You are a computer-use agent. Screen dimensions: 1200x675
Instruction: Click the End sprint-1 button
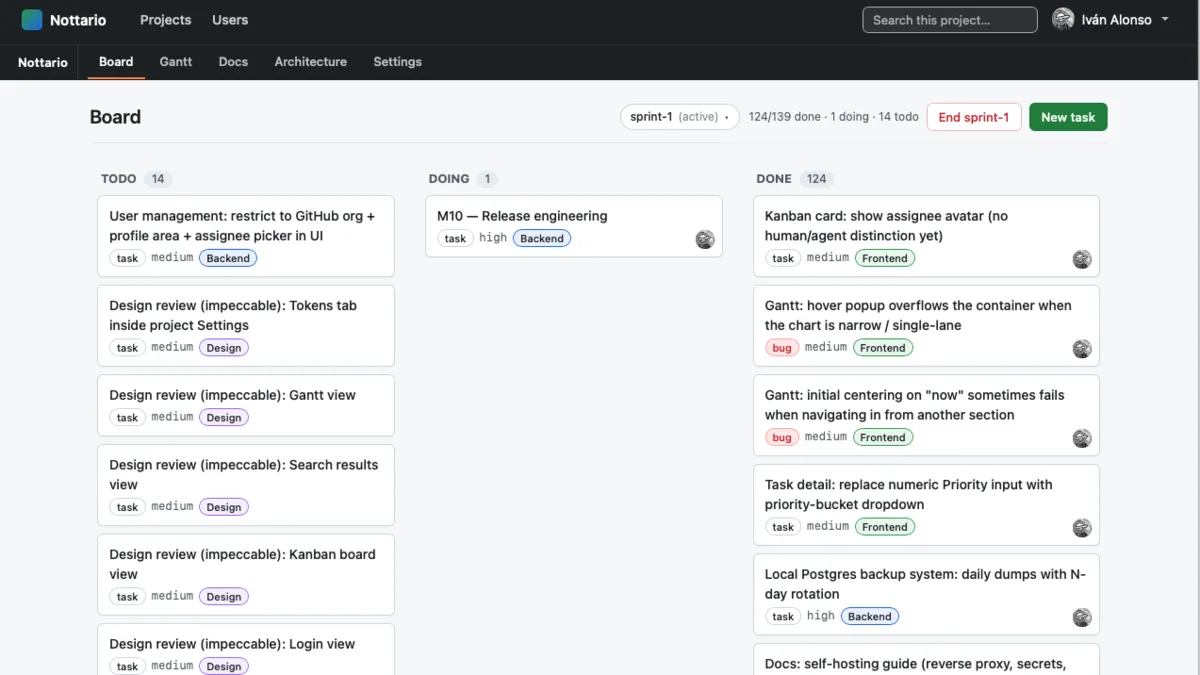click(974, 117)
